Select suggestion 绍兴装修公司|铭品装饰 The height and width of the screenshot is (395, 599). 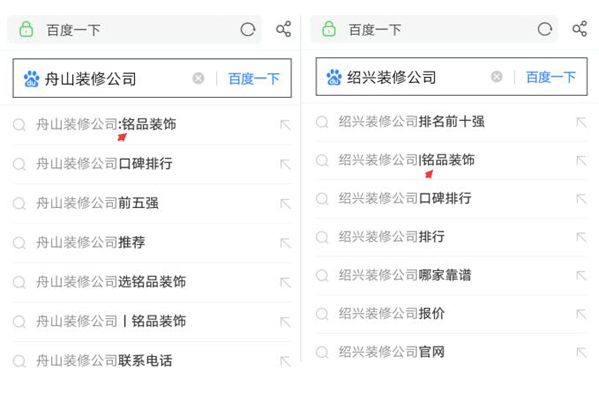452,160
